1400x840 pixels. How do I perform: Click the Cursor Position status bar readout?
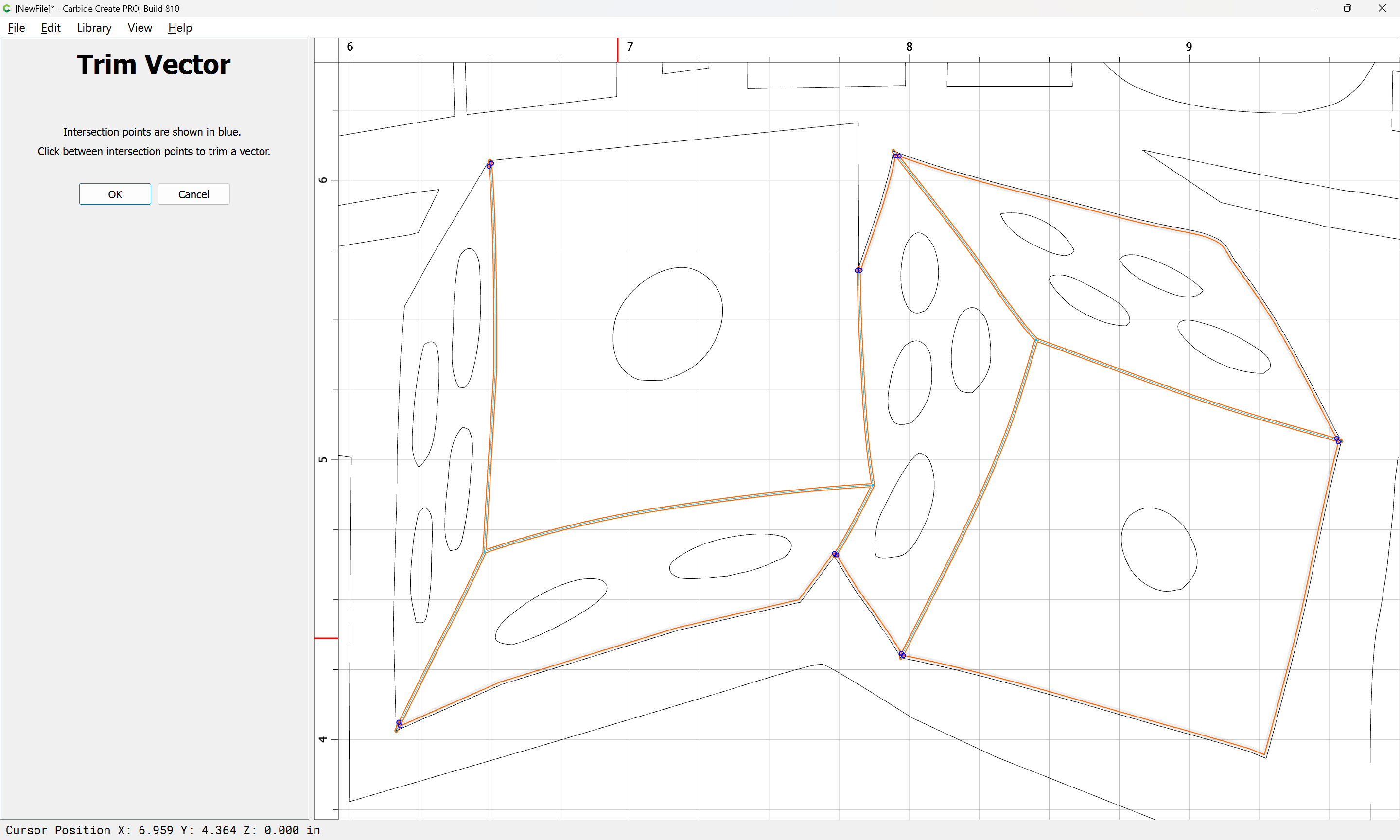163,830
